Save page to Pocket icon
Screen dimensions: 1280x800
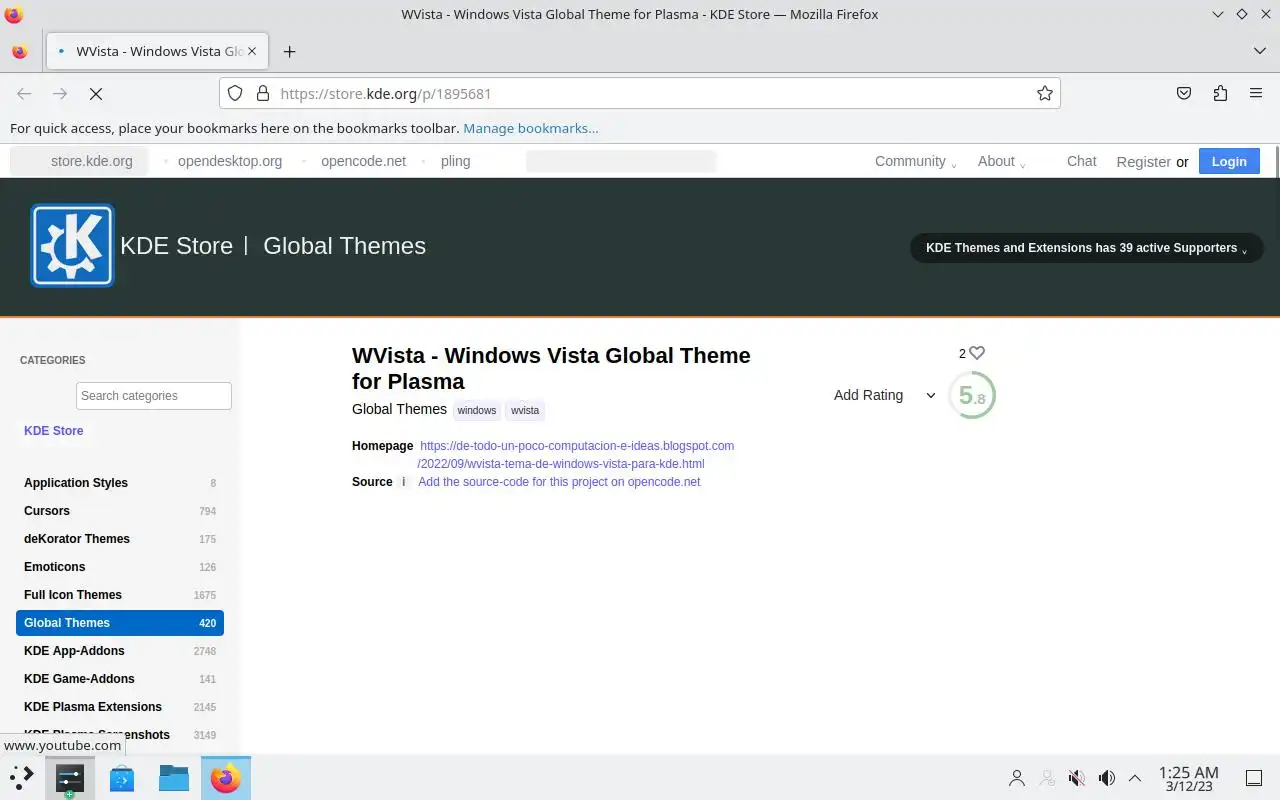[x=1184, y=93]
